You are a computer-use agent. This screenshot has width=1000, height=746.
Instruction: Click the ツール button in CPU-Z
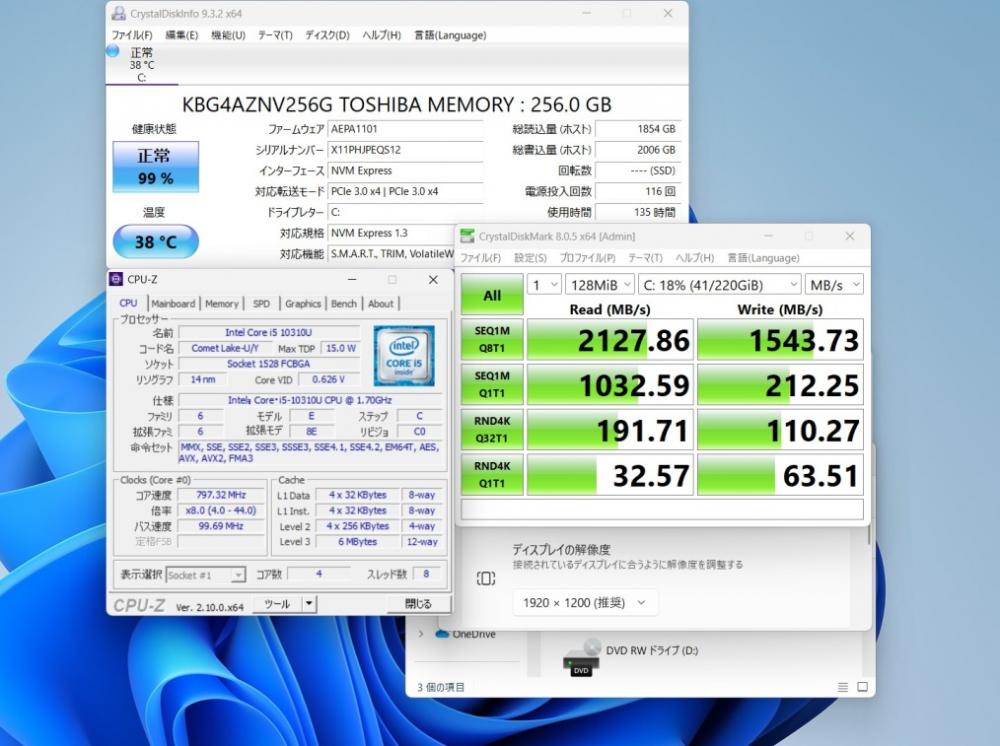pos(277,603)
